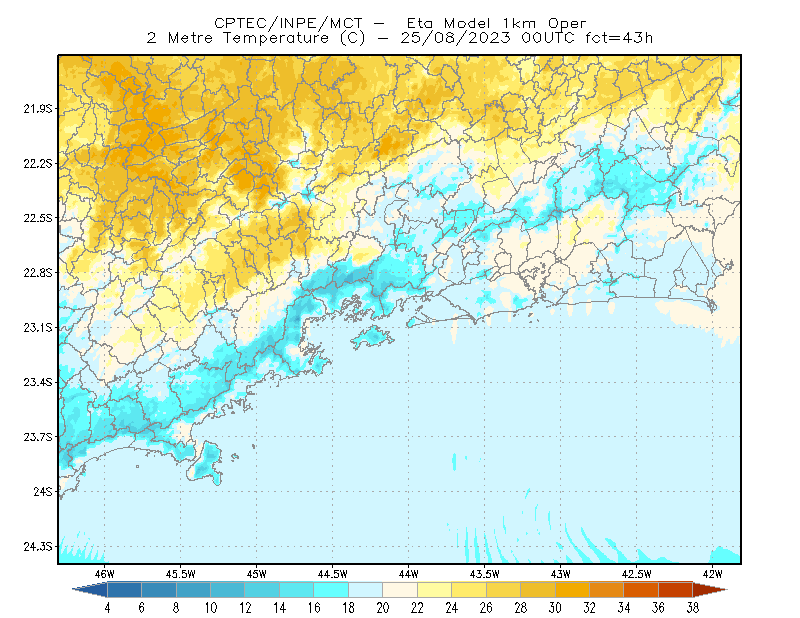Screen dimensions: 800x618
Task: Select the dark red 36–38 color bar segment
Action: click(676, 590)
